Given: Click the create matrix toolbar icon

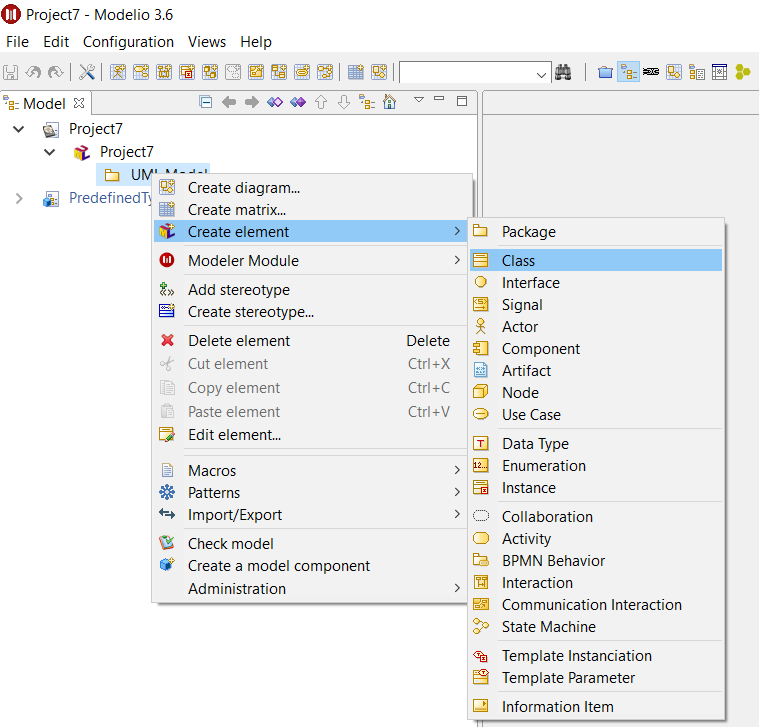Looking at the screenshot, I should click(356, 73).
